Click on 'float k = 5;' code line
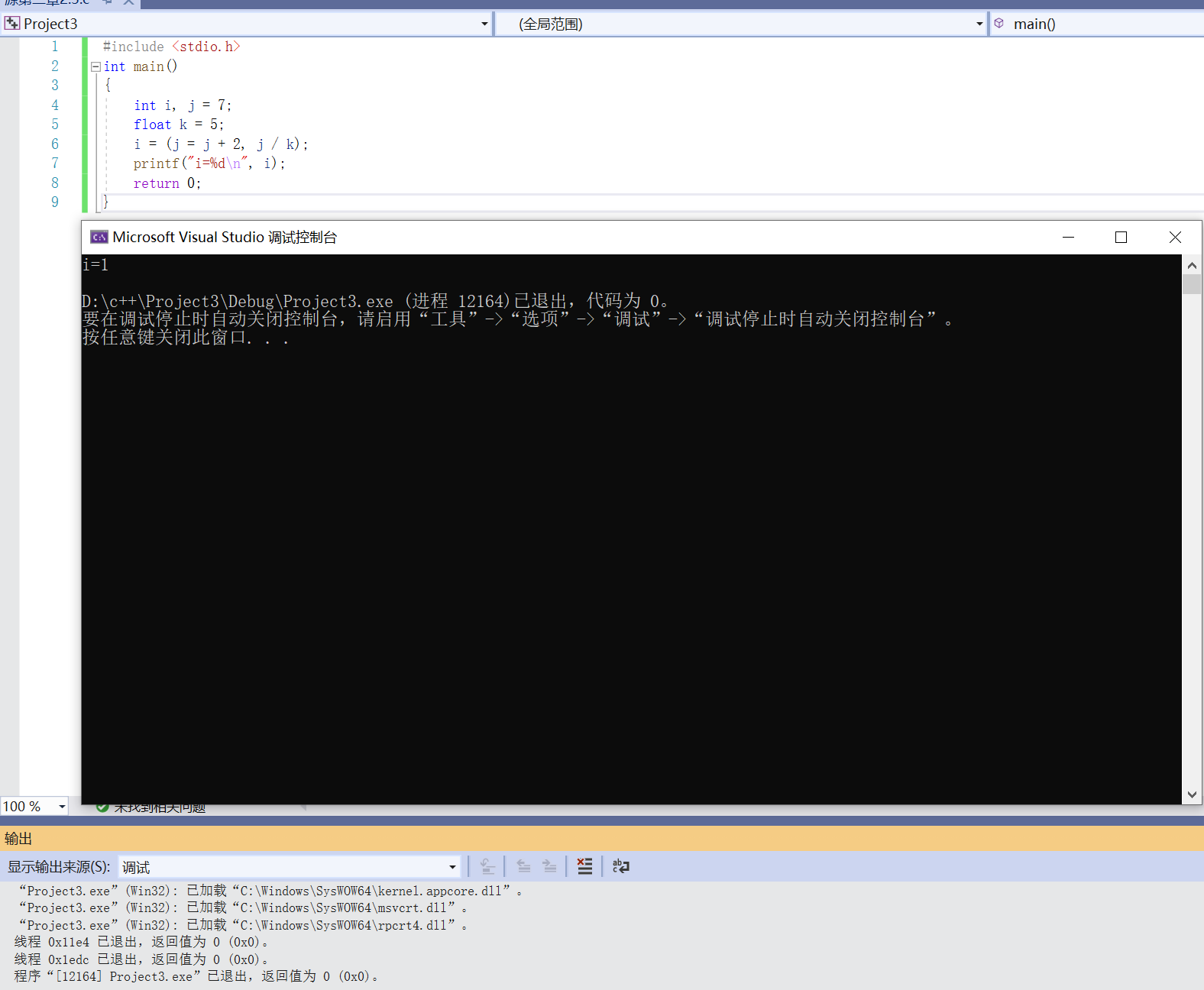Screen dimensions: 1204x990 coord(179,125)
